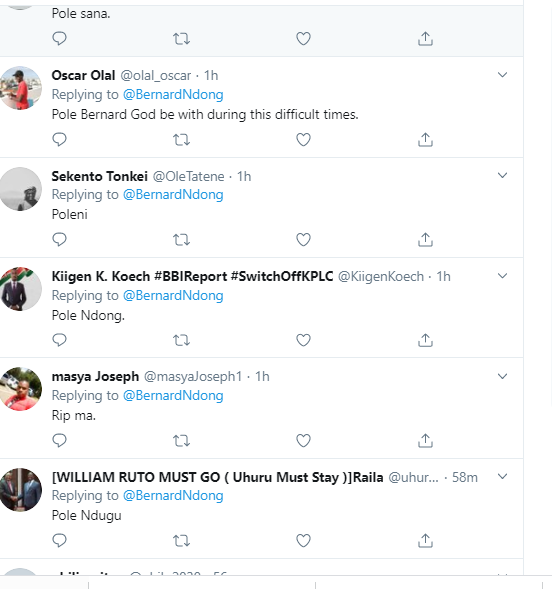Reply to Oscar Olal's tweet
Screen dimensions: 552x589
pos(59,139)
